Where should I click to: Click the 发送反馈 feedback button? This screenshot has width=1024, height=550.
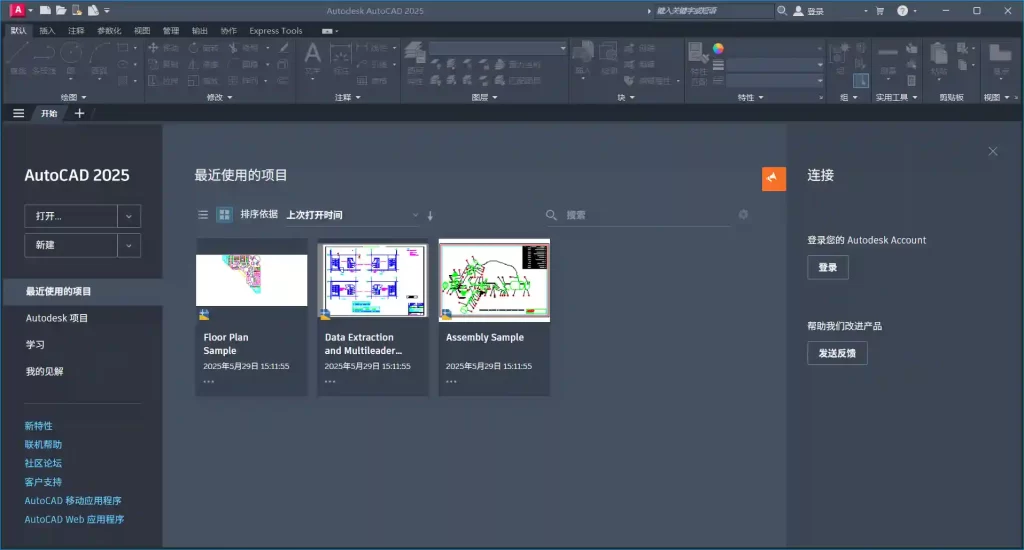(837, 353)
